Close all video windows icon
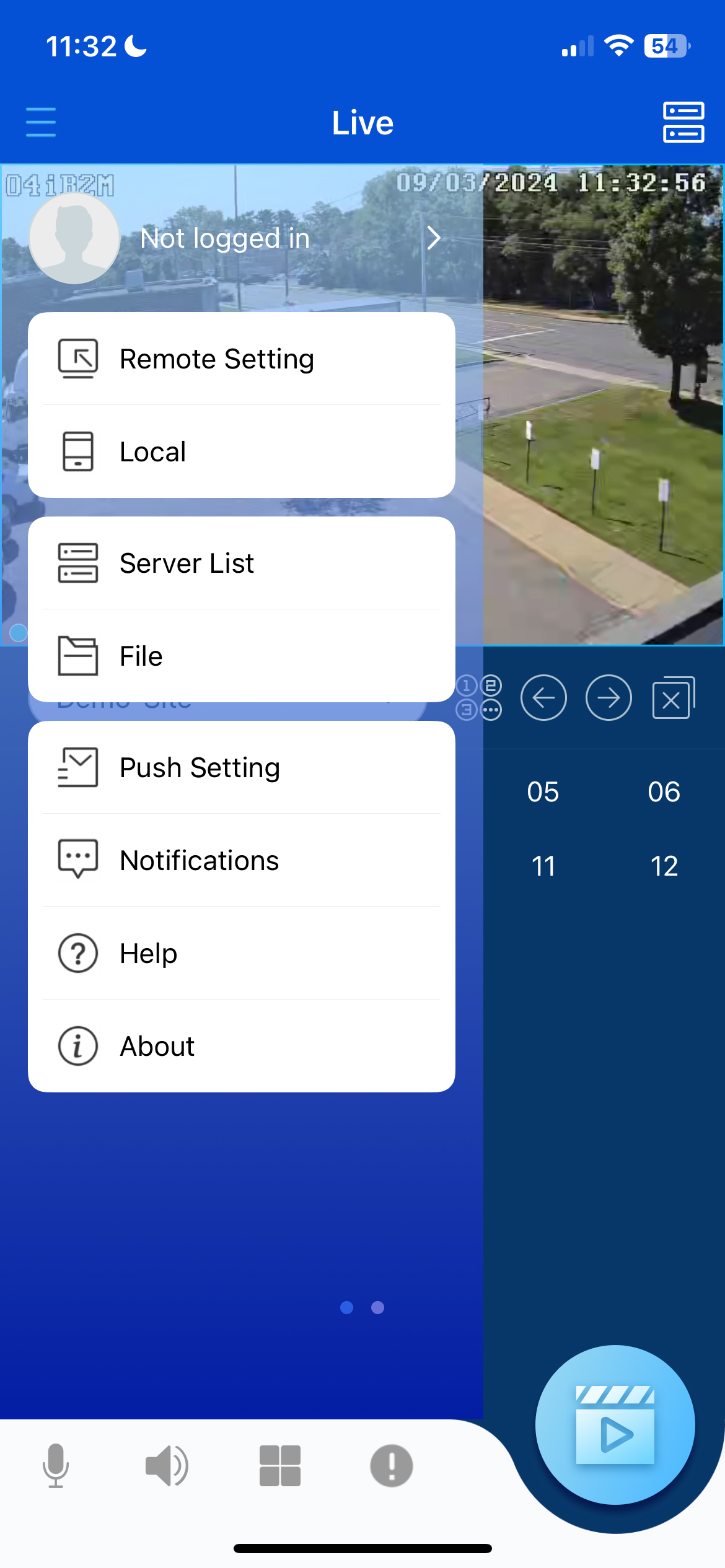The image size is (725, 1568). click(674, 698)
